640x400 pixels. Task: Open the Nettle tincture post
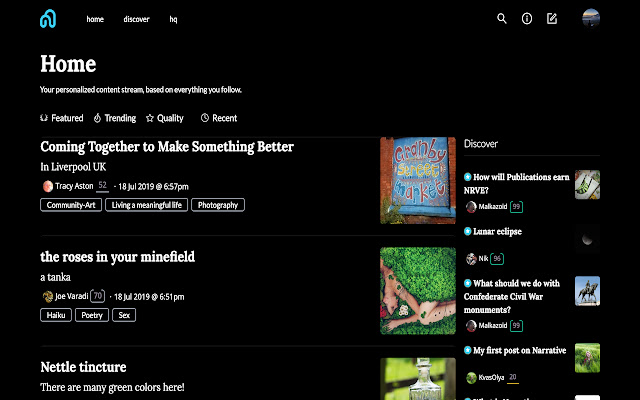tap(83, 367)
